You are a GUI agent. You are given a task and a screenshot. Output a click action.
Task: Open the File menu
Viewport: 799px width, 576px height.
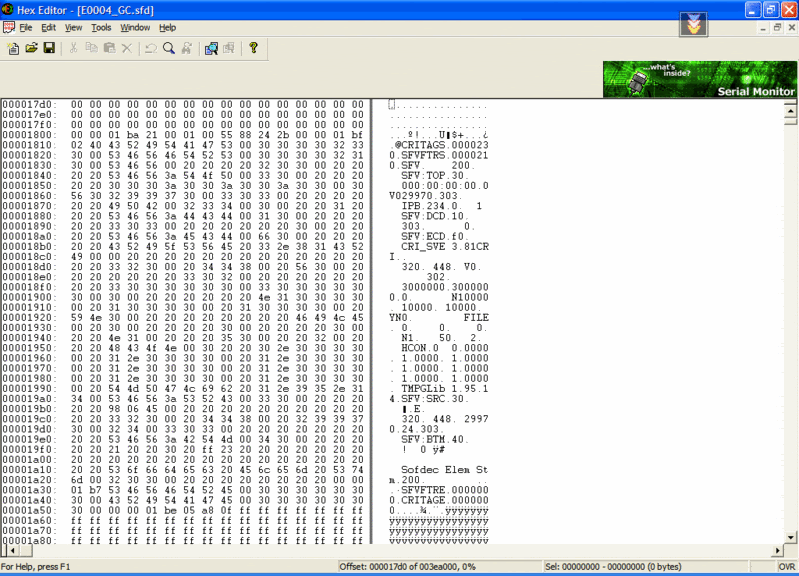pyautogui.click(x=26, y=27)
